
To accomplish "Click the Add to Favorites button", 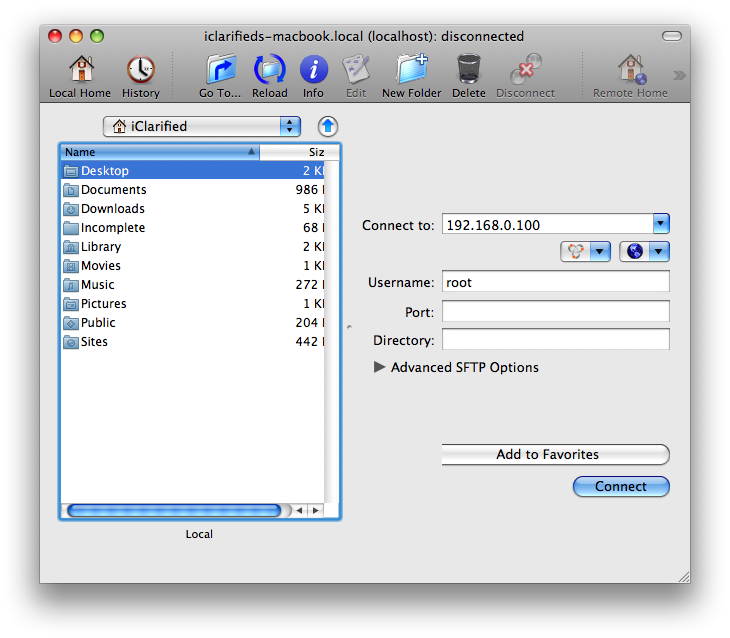I will [x=555, y=454].
